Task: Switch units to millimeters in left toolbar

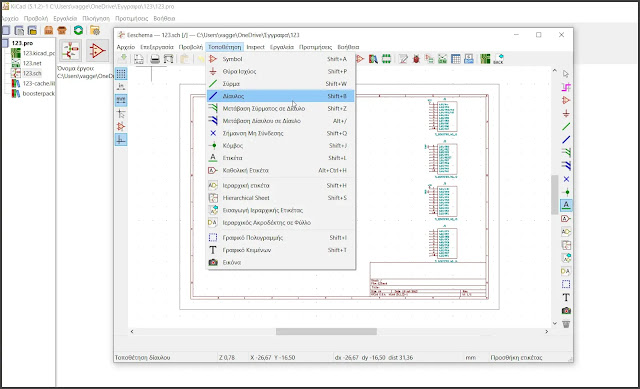Action: (121, 100)
